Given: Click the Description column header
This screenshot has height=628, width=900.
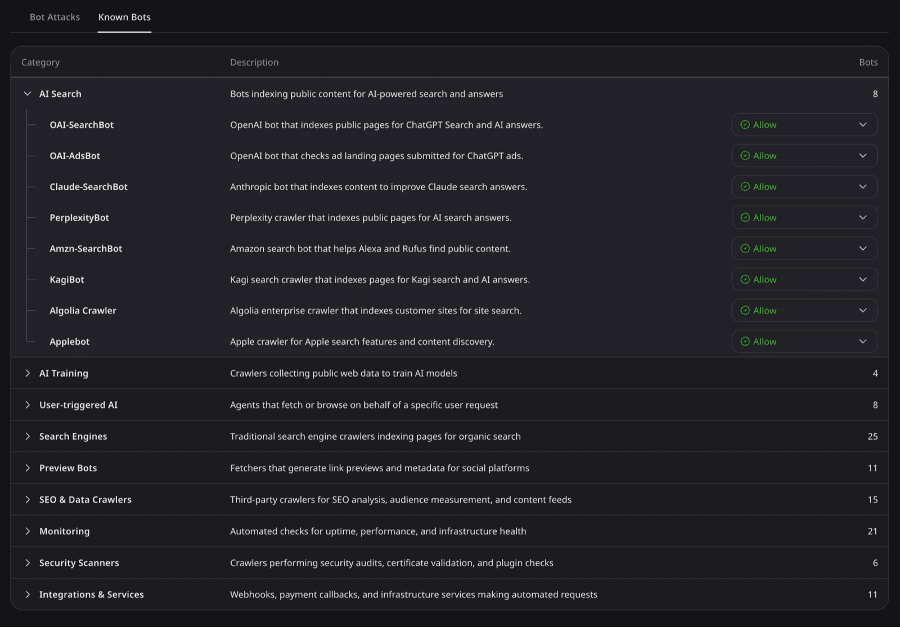Looking at the screenshot, I should click(254, 62).
